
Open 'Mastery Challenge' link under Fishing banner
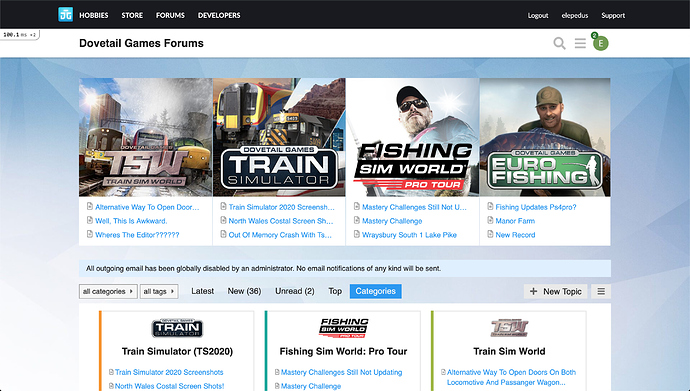(392, 221)
